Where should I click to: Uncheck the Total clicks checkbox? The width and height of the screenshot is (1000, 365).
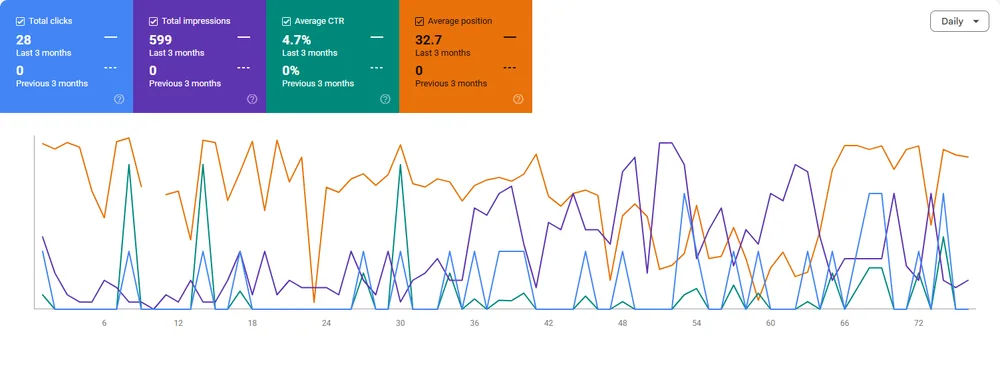pyautogui.click(x=20, y=21)
